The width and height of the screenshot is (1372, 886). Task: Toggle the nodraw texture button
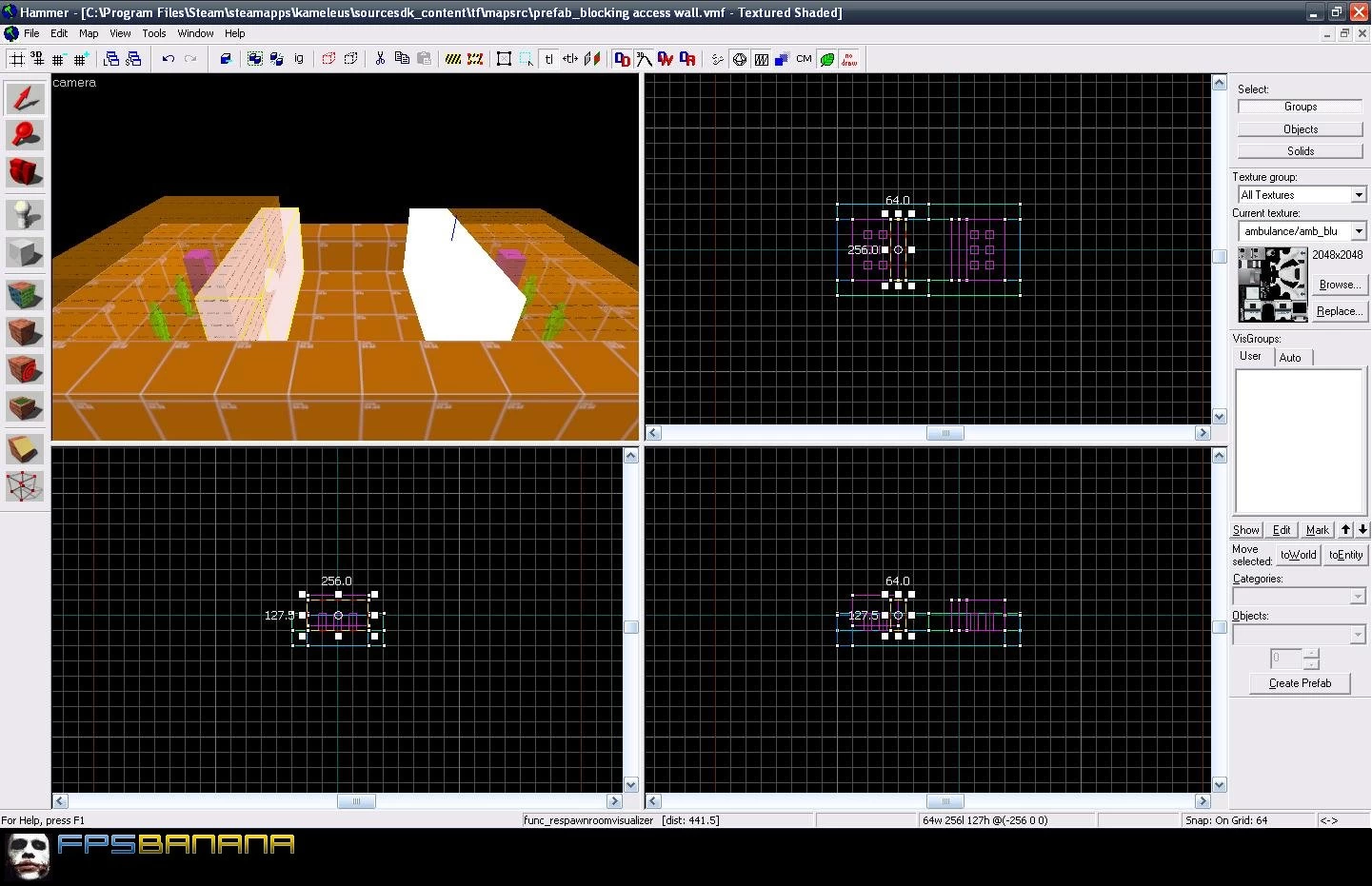click(848, 59)
